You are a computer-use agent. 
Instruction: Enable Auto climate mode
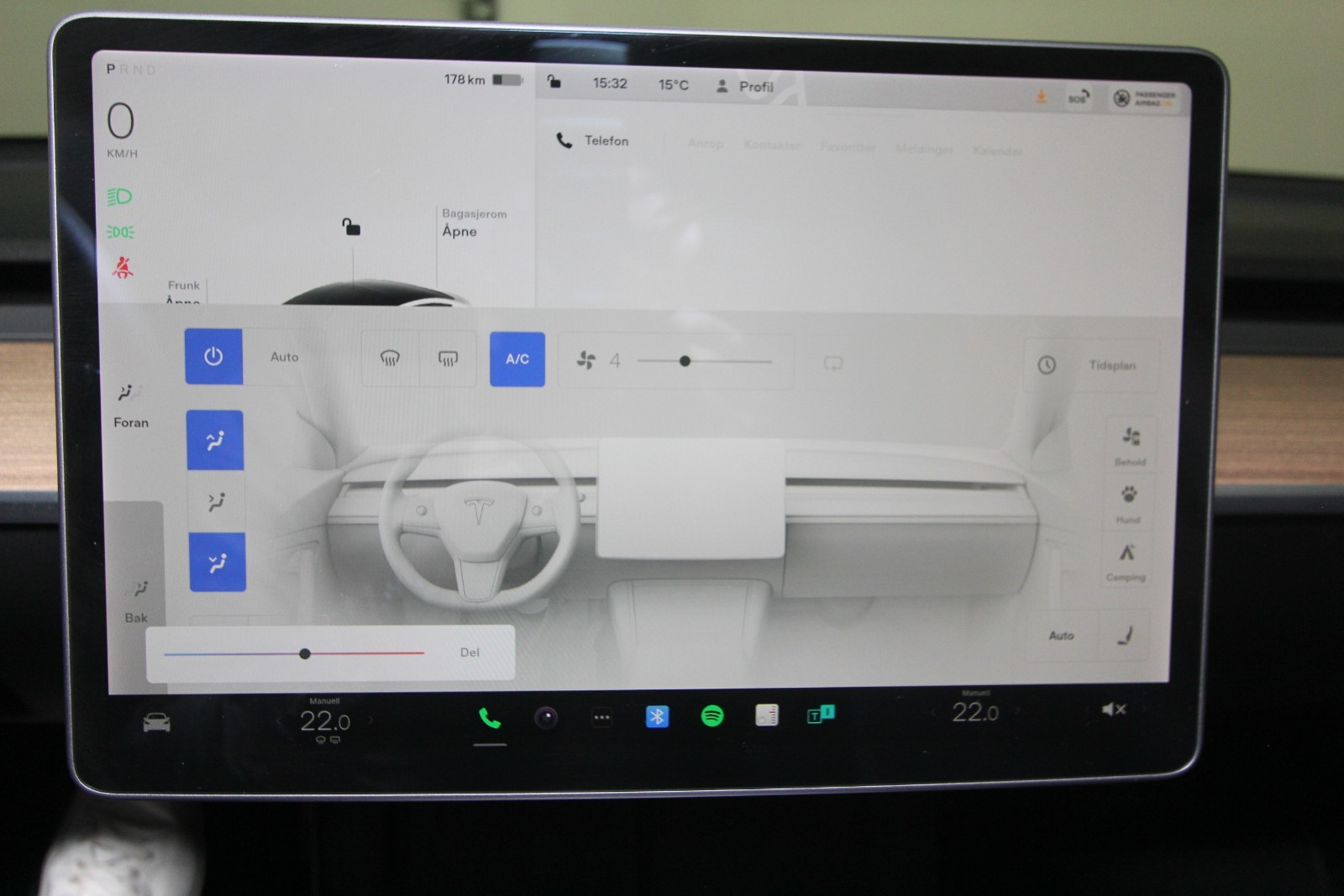[x=284, y=357]
